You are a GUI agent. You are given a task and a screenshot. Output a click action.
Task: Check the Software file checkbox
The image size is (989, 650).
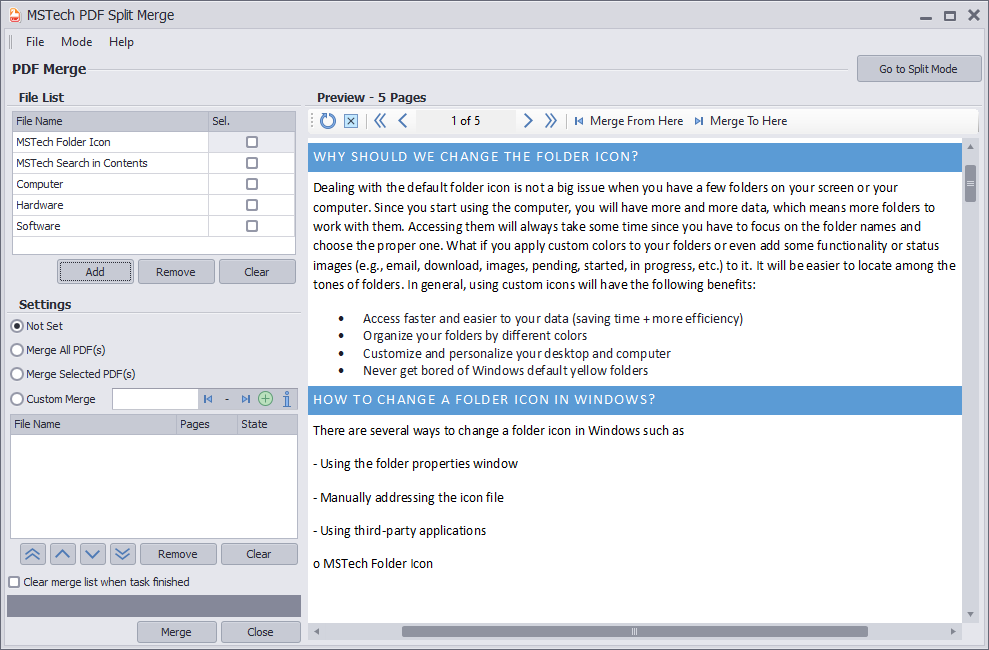(252, 226)
